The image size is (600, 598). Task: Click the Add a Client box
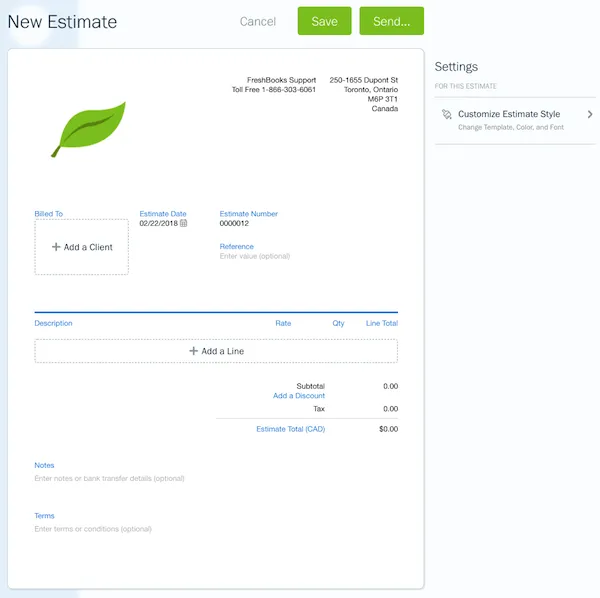tap(82, 247)
